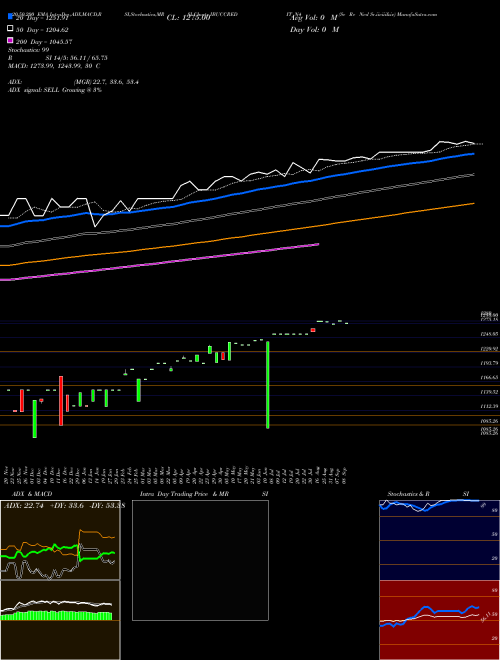Viewport: 500px width, 660px height.
Task: Click the ADX: 22.74 +DY -DY header readout
Action: pyautogui.click(x=64, y=506)
